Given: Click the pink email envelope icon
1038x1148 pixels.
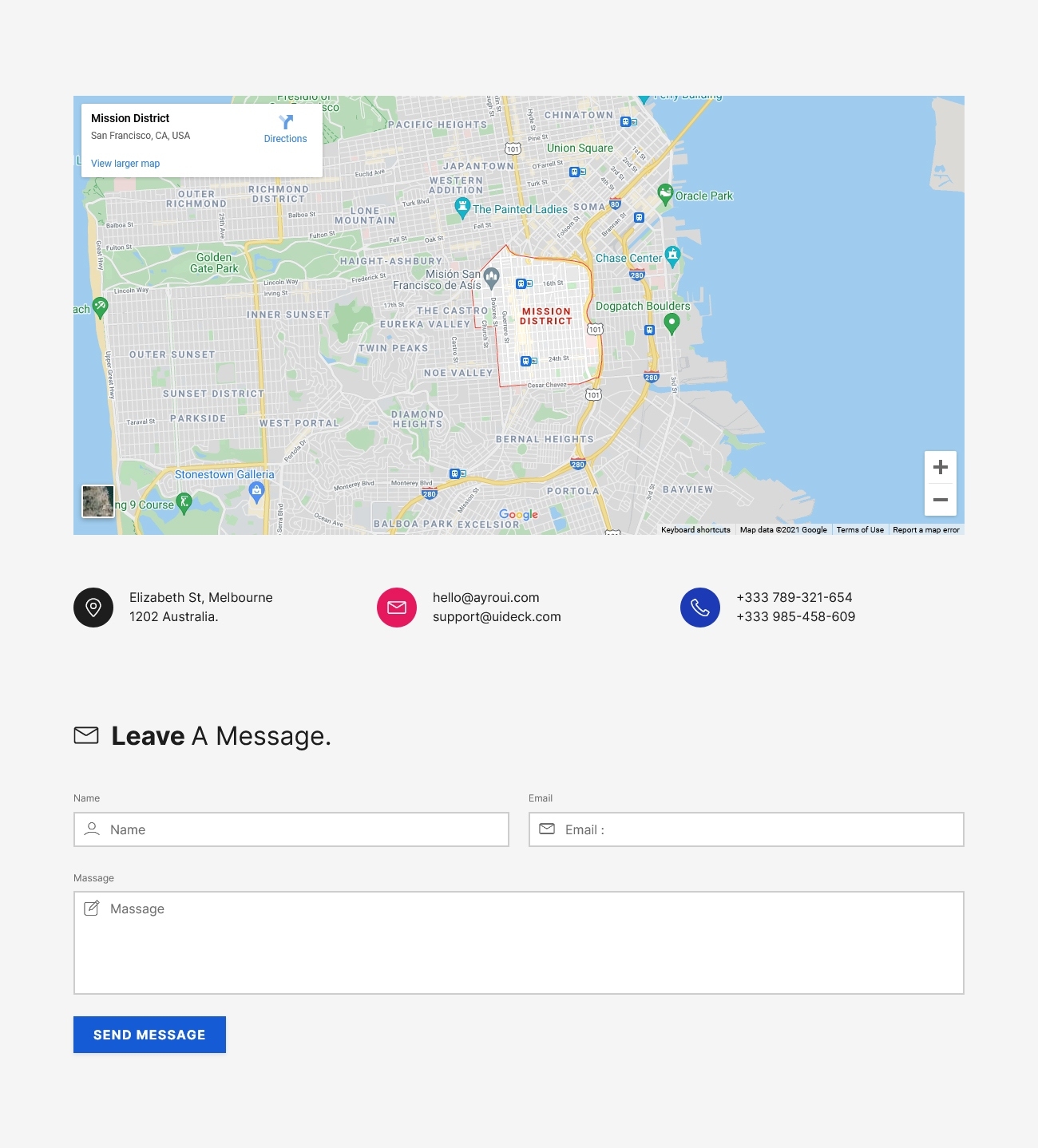Looking at the screenshot, I should [397, 608].
